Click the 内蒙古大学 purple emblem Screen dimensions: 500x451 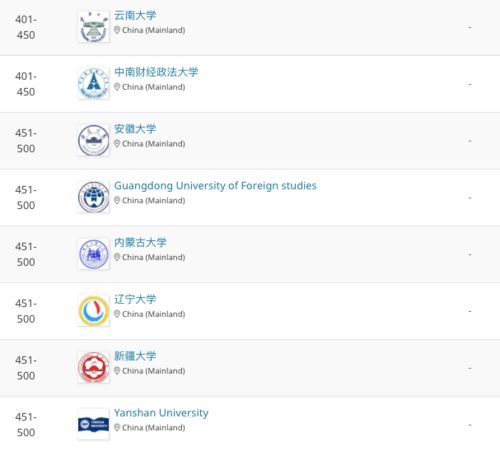click(x=94, y=254)
